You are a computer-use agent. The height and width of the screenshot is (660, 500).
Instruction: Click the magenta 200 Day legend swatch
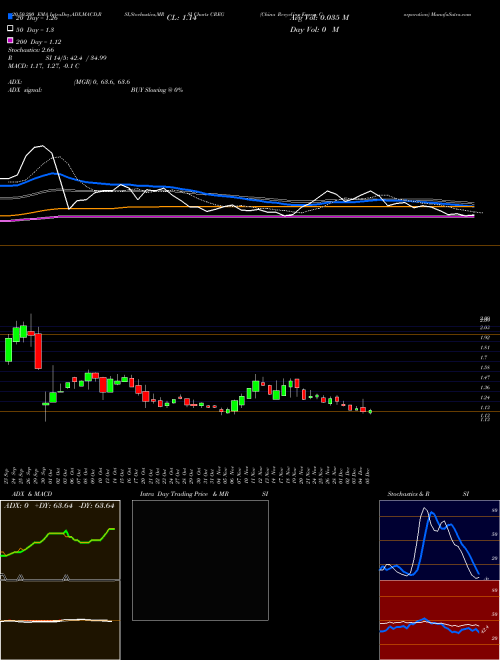[x=10, y=41]
